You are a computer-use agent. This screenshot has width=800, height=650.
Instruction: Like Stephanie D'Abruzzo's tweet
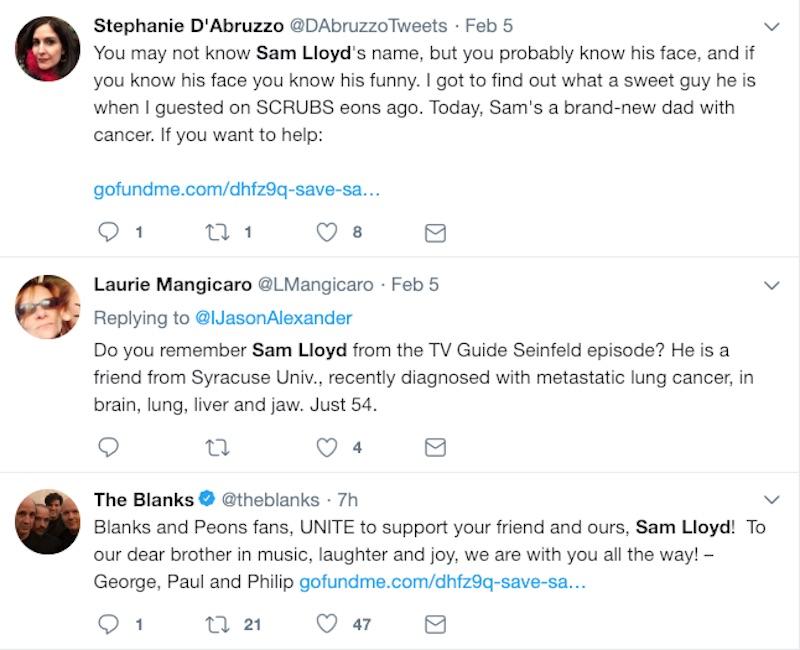326,232
